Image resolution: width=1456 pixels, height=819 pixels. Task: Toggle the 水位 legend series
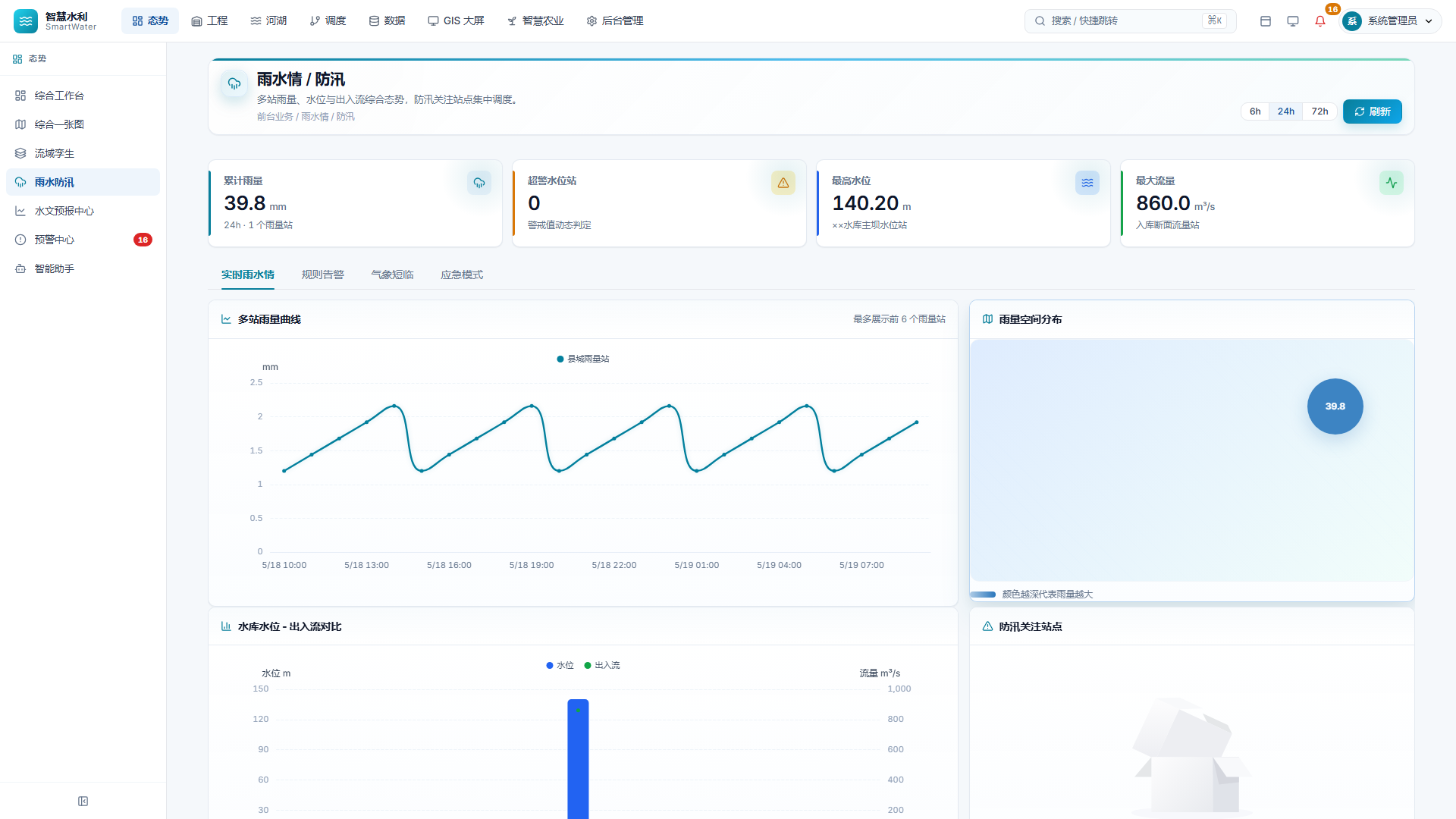(x=560, y=665)
